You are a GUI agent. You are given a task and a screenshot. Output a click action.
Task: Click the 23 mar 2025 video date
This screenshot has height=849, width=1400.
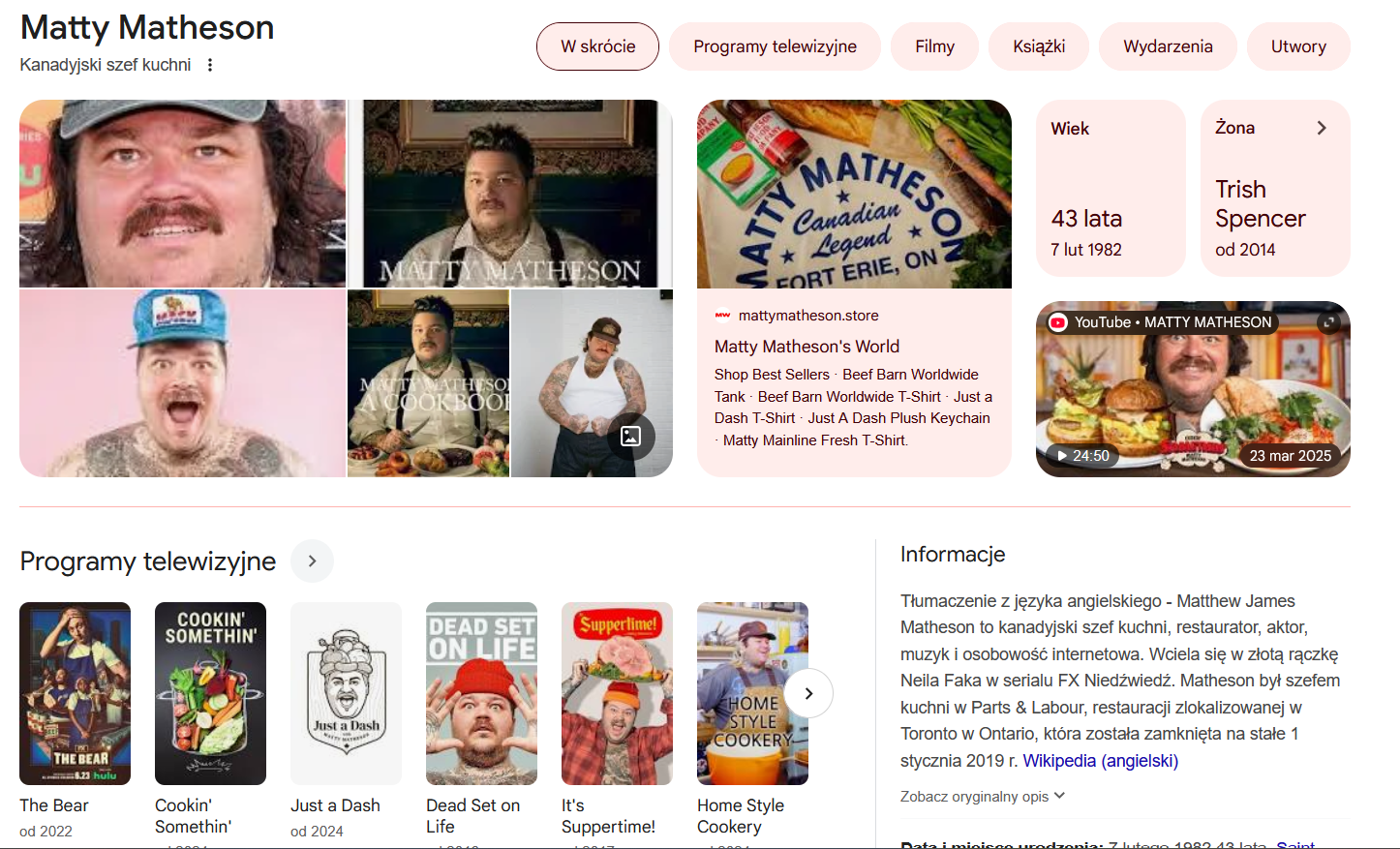(1290, 455)
